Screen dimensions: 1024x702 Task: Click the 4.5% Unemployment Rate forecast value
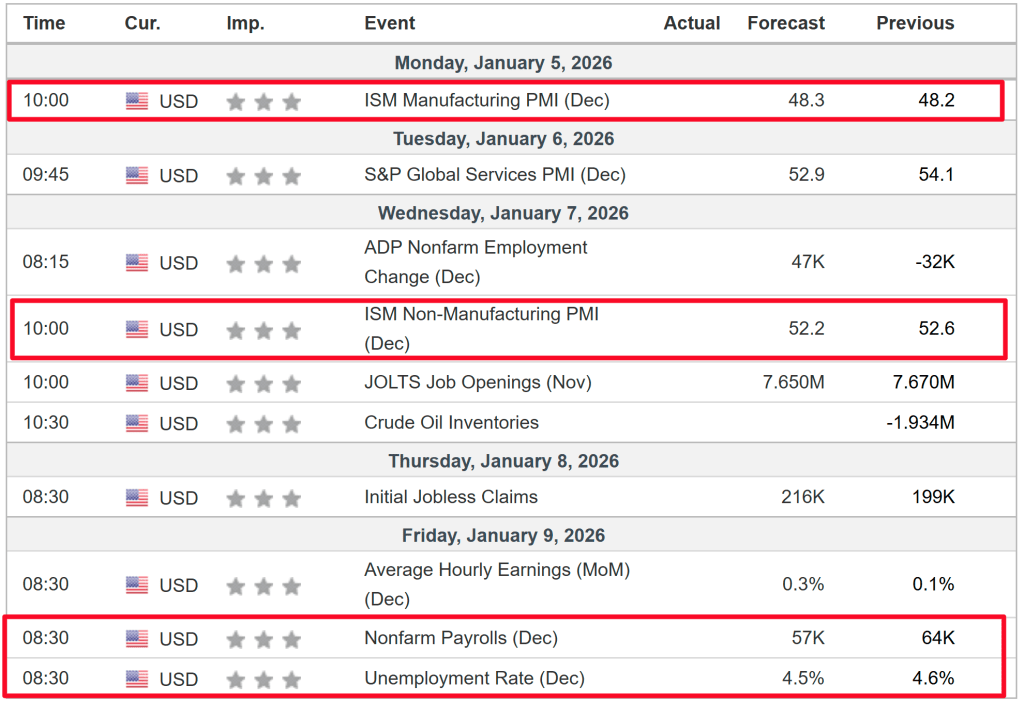[x=804, y=679]
